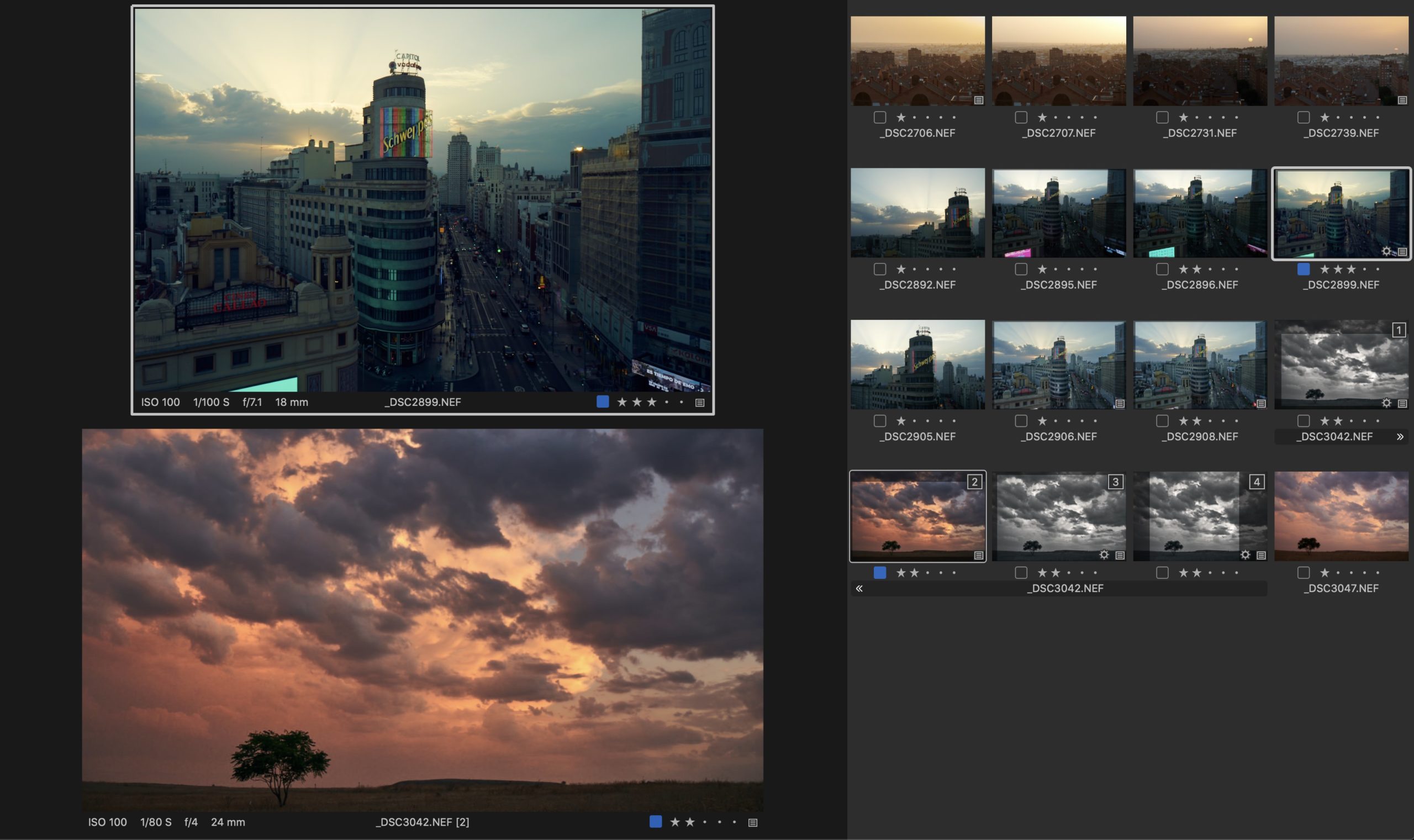Click the _DSC2707.NEF file name label
Screen dimensions: 1414x840
point(1058,133)
